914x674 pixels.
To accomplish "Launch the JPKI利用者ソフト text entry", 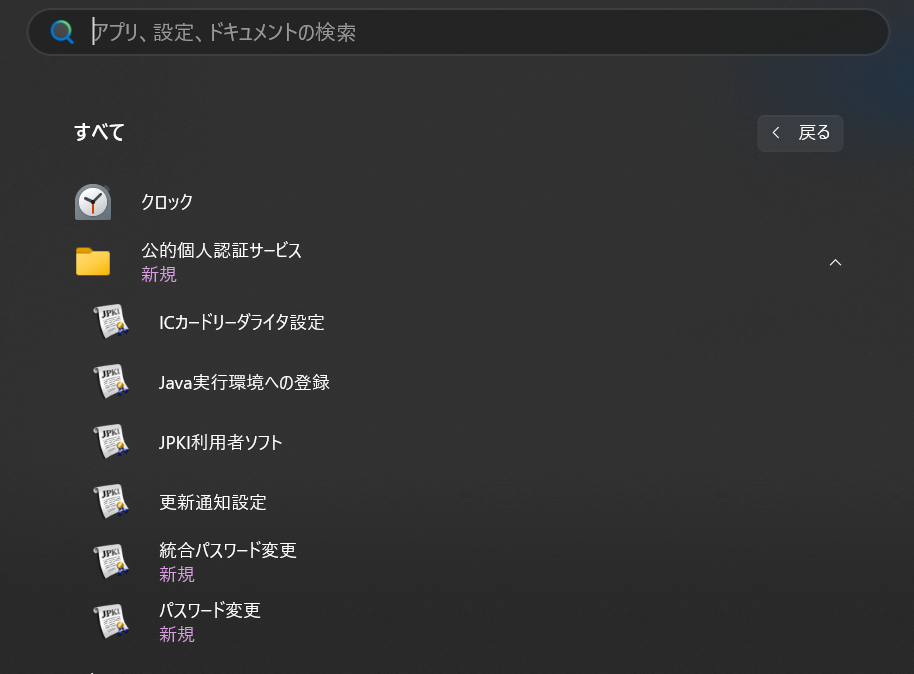I will (221, 442).
